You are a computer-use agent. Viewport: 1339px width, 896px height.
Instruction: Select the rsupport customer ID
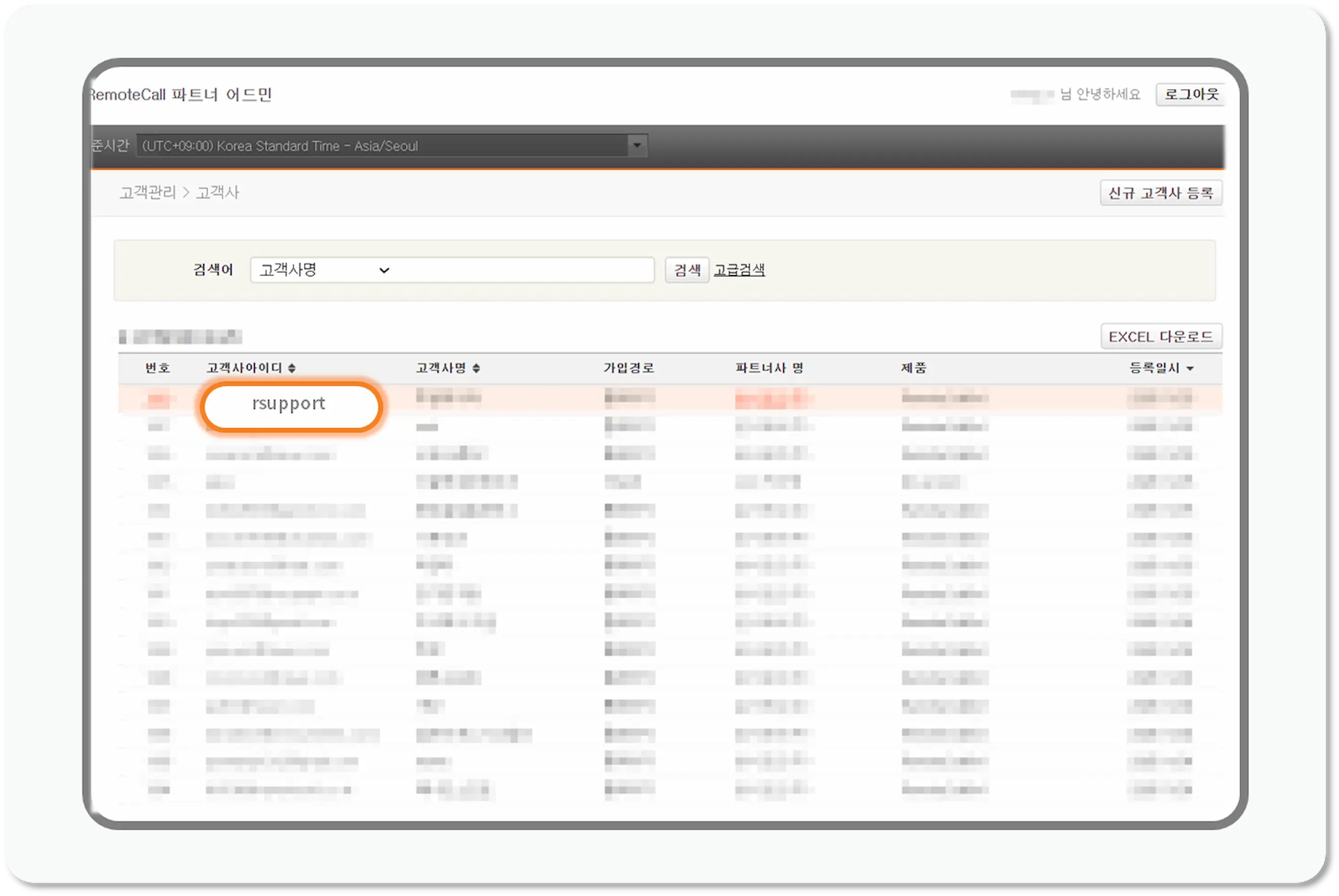tap(290, 404)
